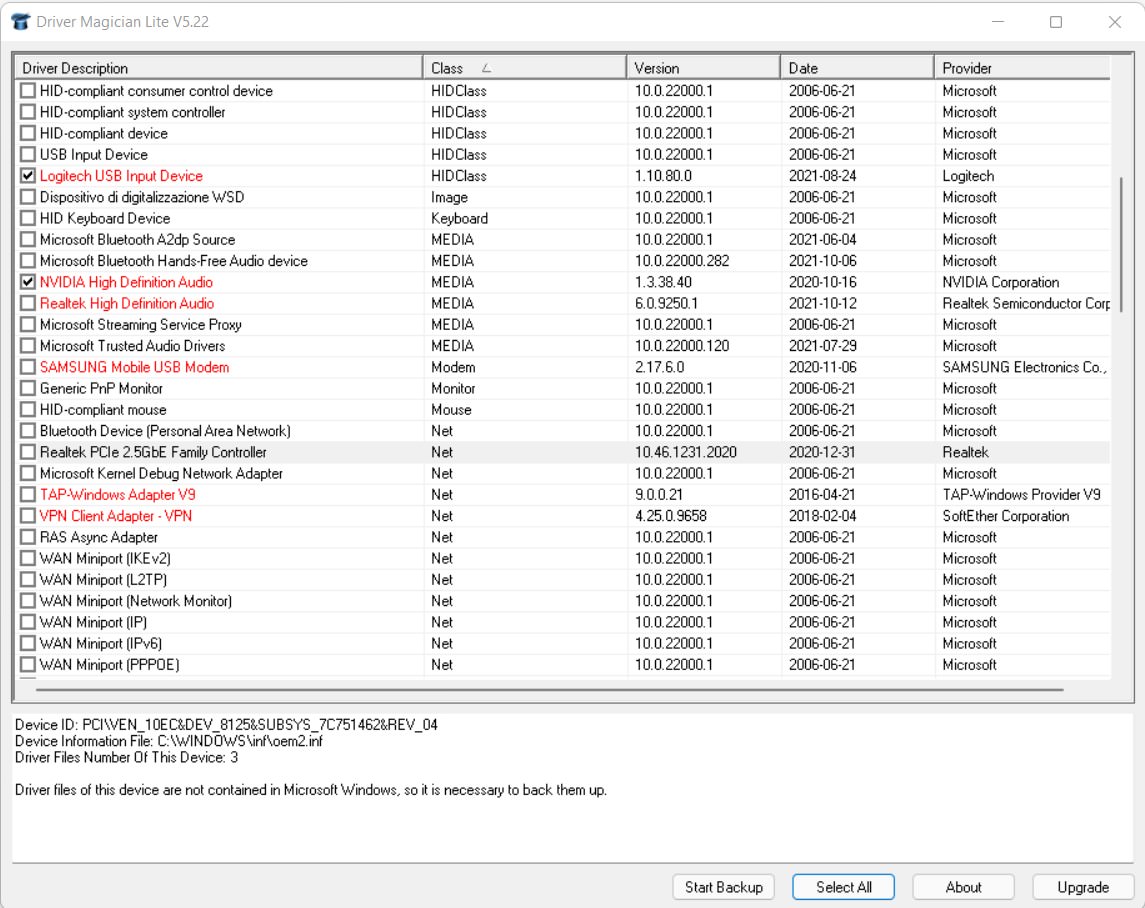Select RAS Async Adapter row text
The width and height of the screenshot is (1145, 908).
pyautogui.click(x=99, y=537)
